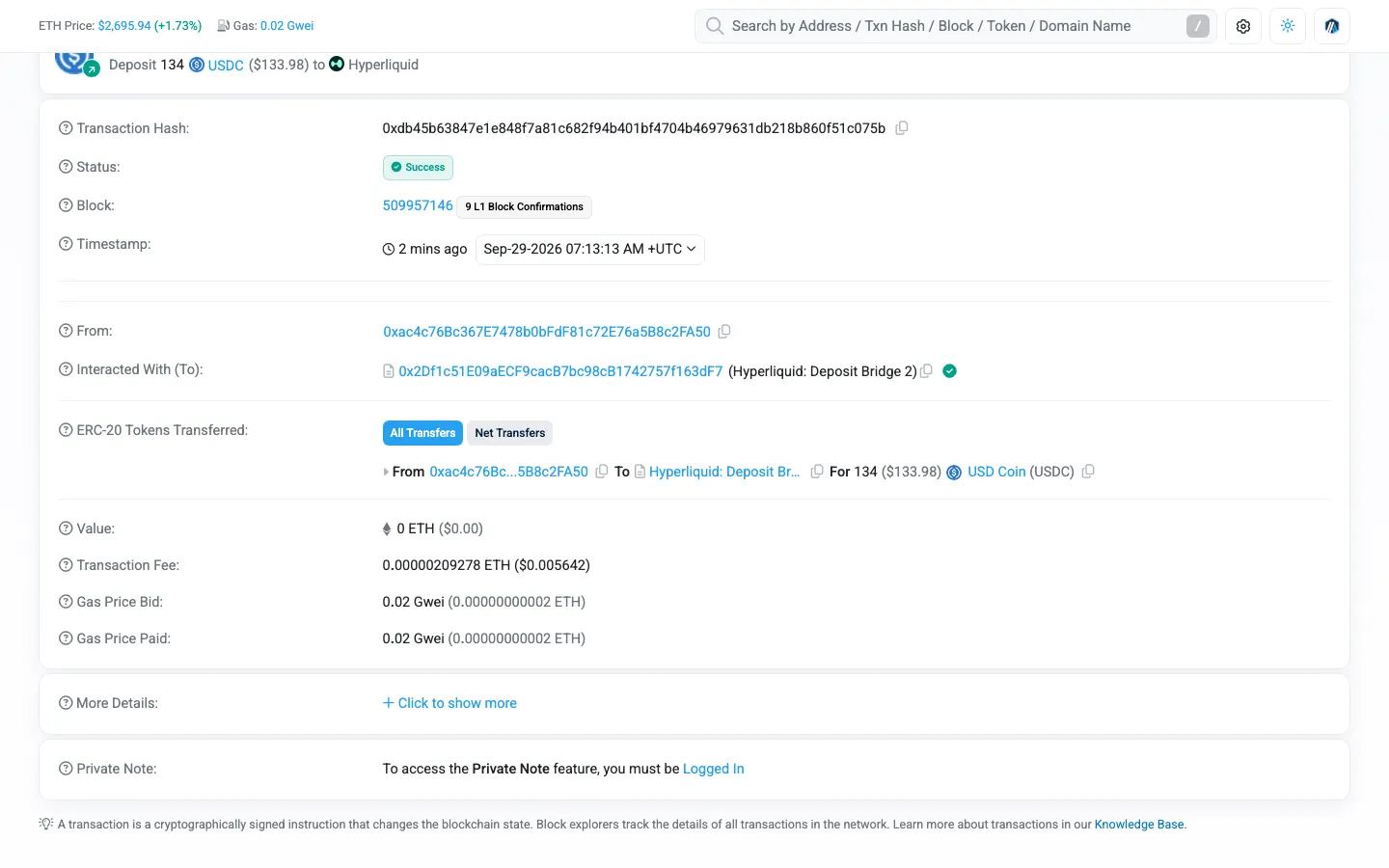Copy the transaction hash to clipboard
Image resolution: width=1389 pixels, height=868 pixels.
pos(902,128)
